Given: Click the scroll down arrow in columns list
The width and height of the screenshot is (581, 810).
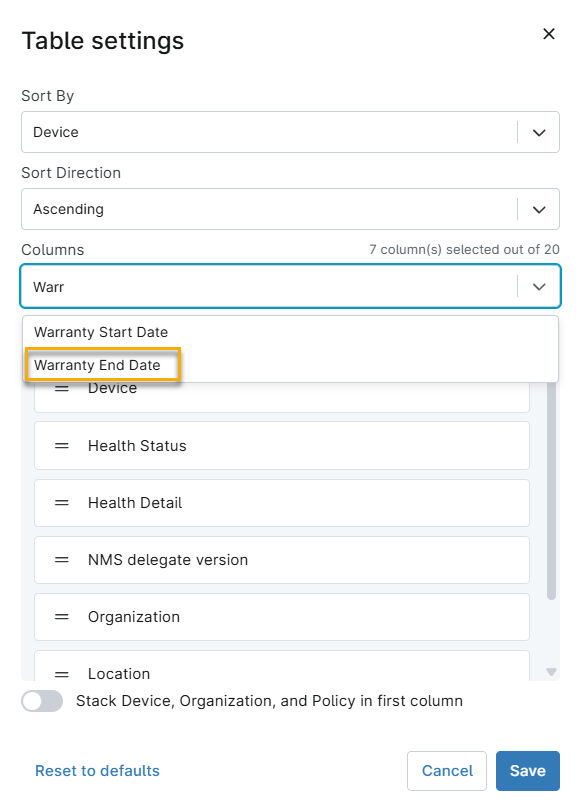Looking at the screenshot, I should [x=551, y=672].
